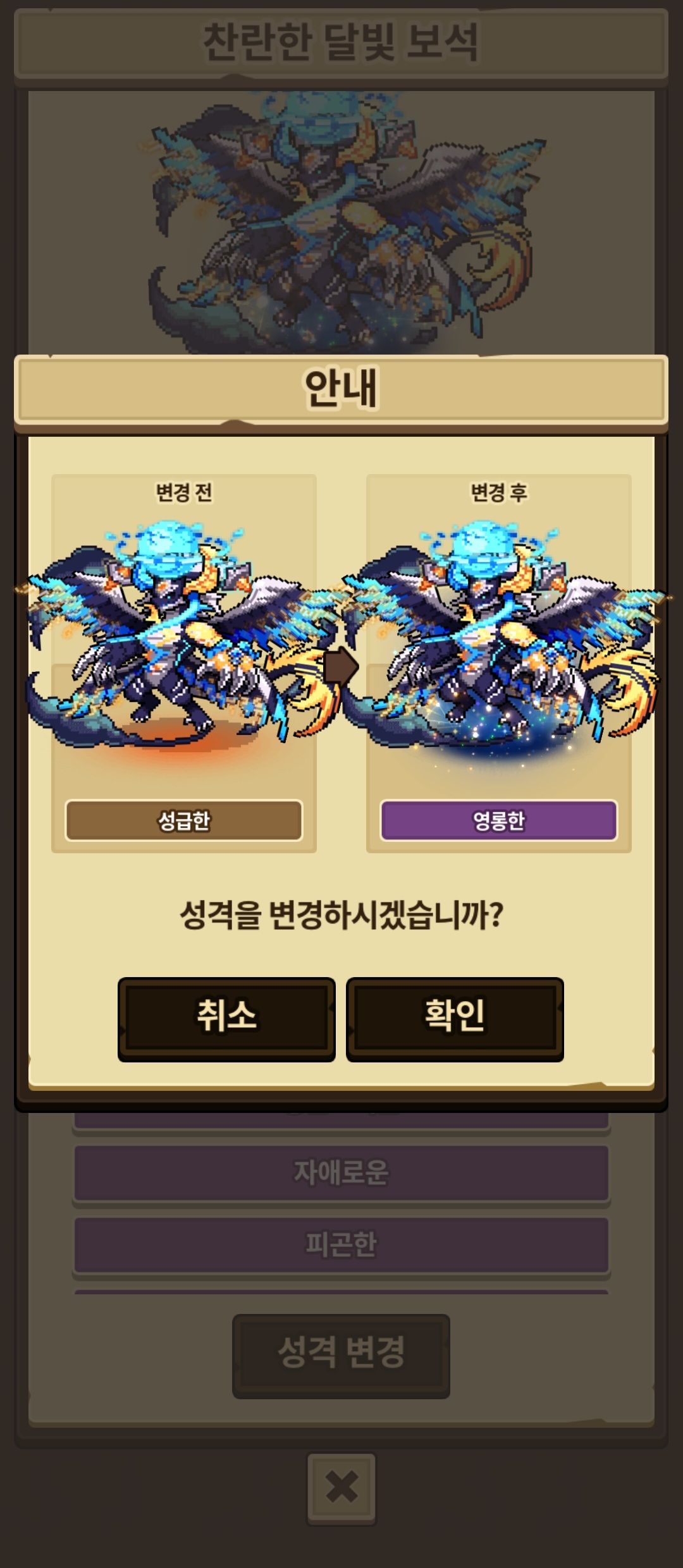Tap the arrow between the dragon previews
Viewport: 683px width, 1568px height.
341,666
